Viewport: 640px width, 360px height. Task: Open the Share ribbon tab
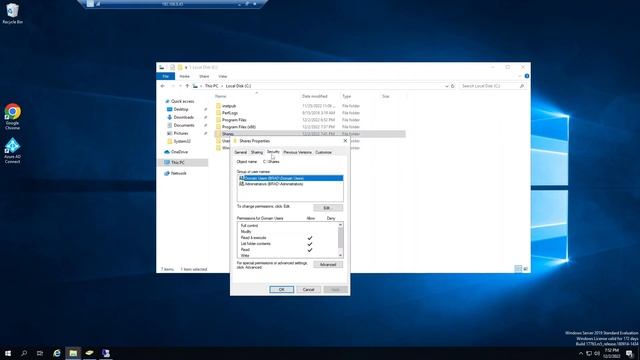[x=204, y=76]
